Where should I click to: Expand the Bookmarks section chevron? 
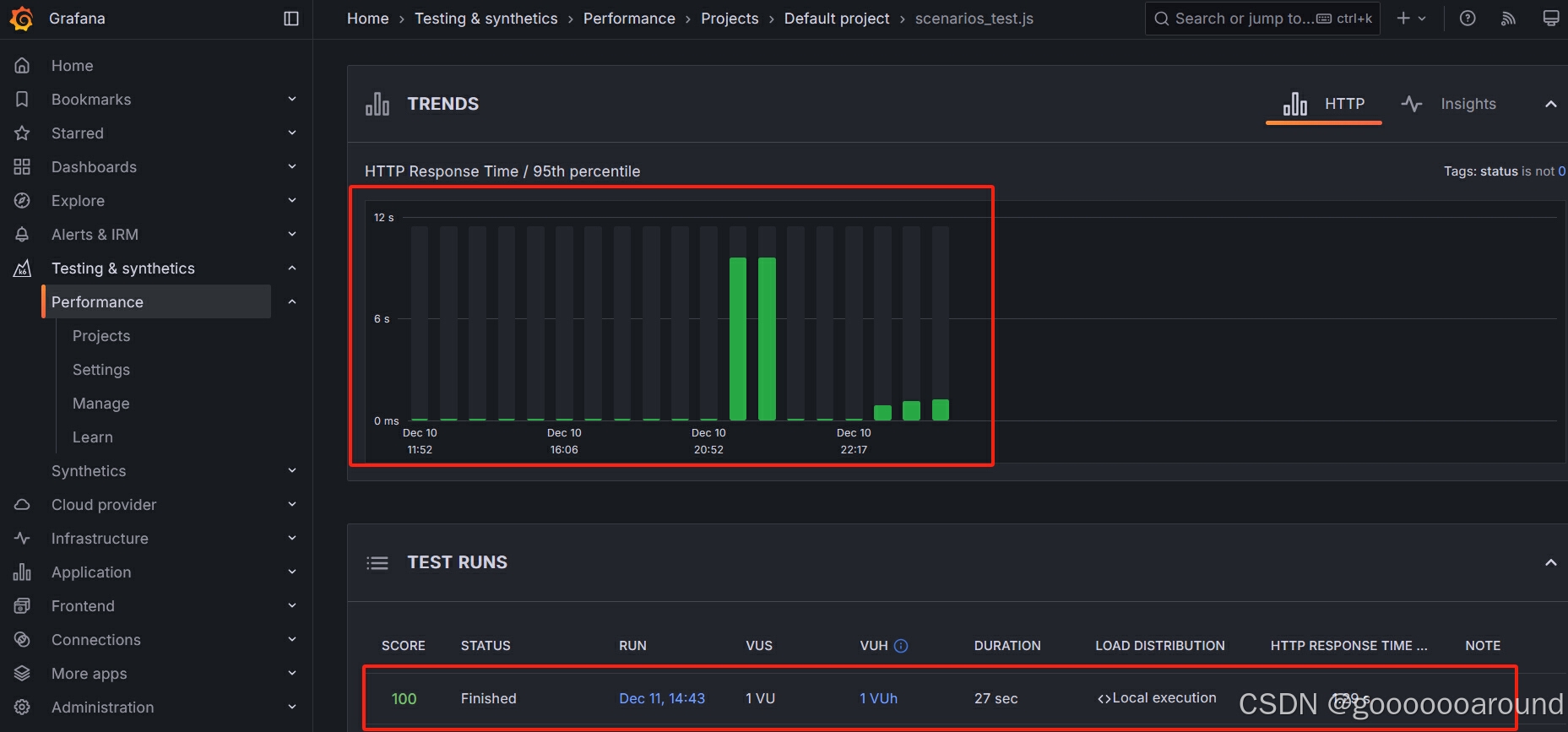tap(292, 99)
